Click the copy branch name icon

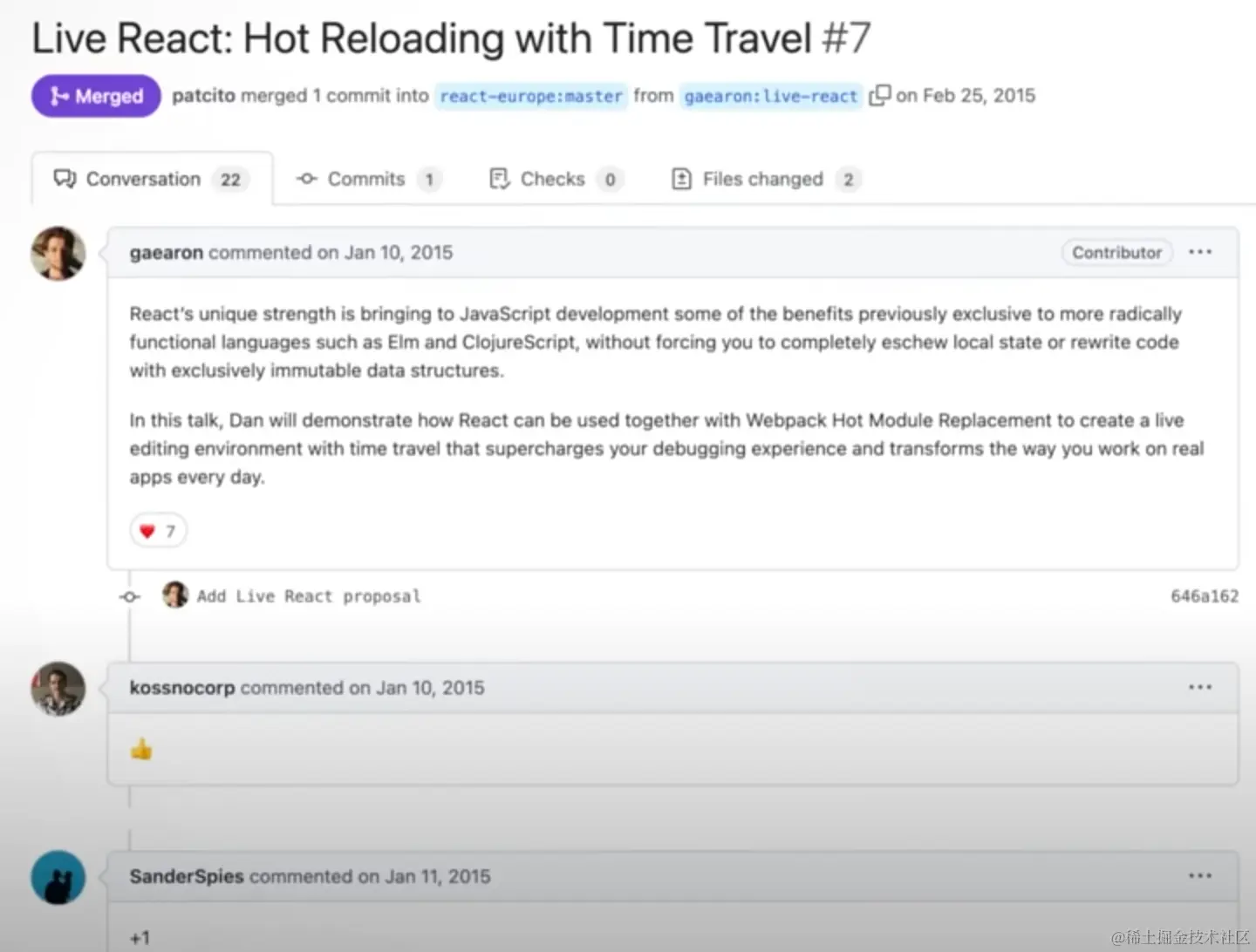tap(879, 95)
